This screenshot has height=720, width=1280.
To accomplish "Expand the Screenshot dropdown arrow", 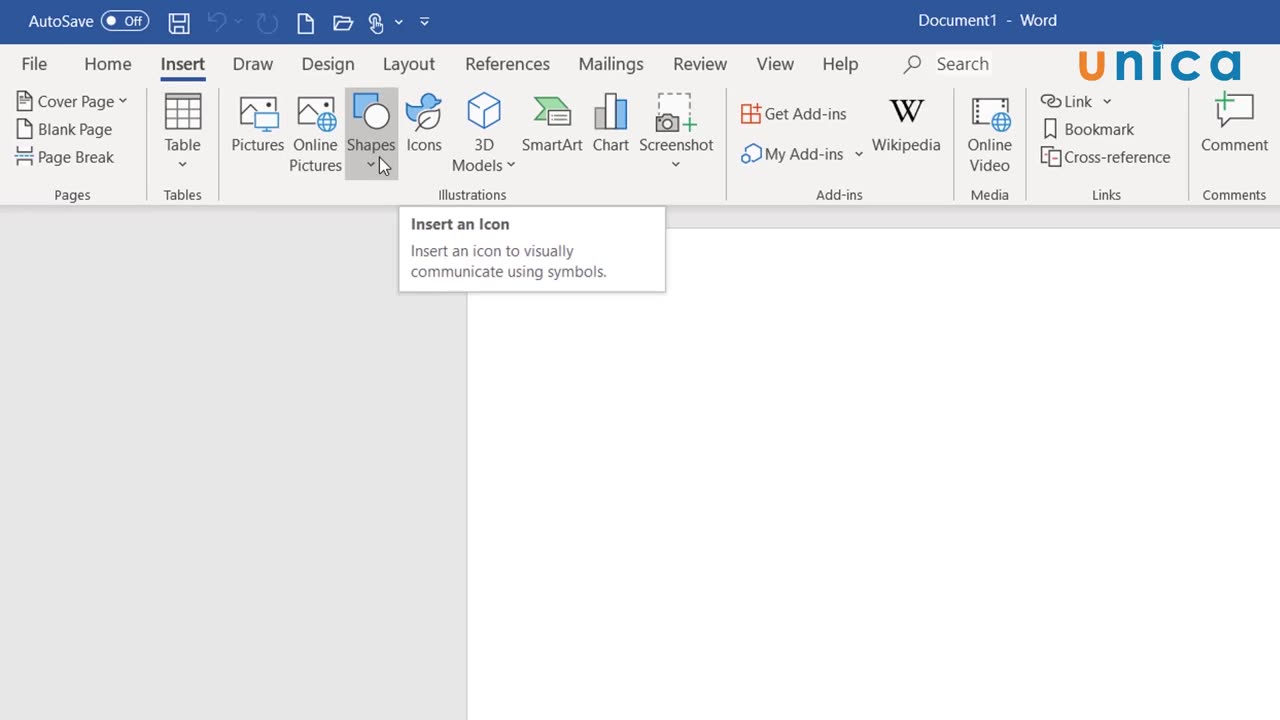I will click(x=676, y=165).
